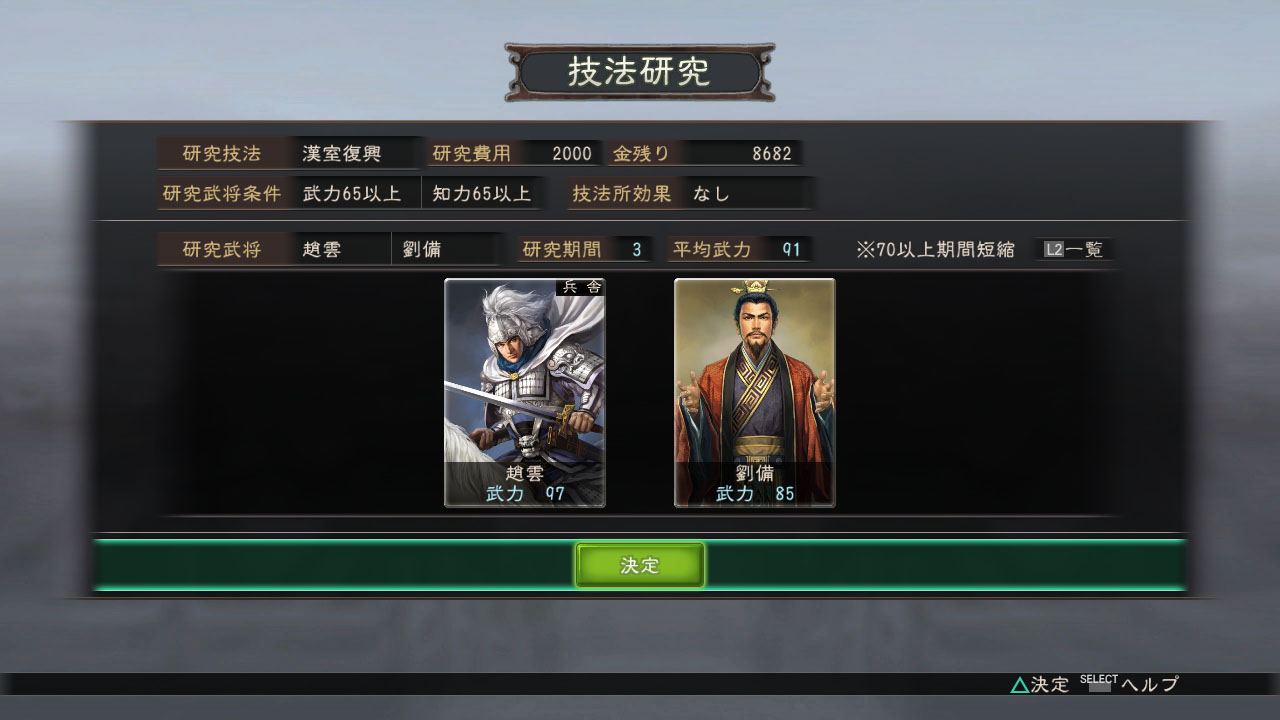1280x720 pixels.
Task: Click the 兵舎 tag on 趙雲 card
Action: (x=581, y=287)
